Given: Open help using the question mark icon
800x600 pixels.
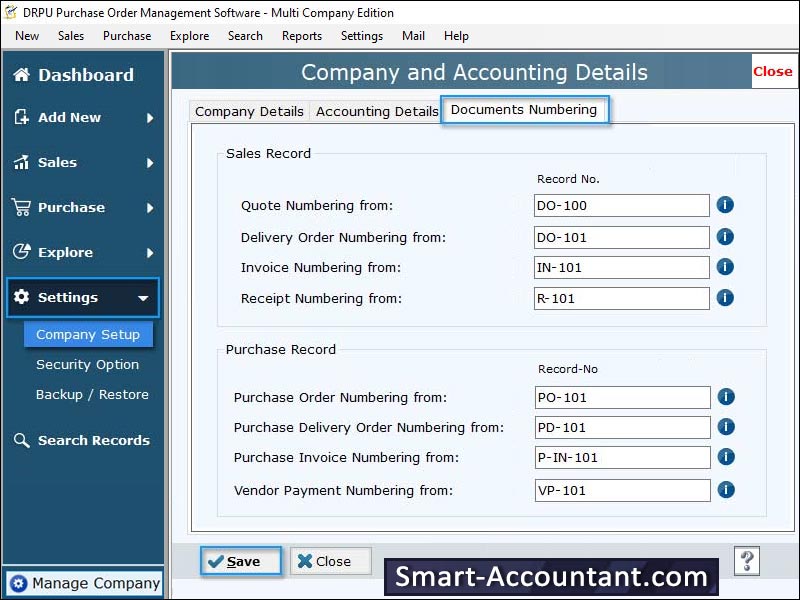Looking at the screenshot, I should pos(747,560).
